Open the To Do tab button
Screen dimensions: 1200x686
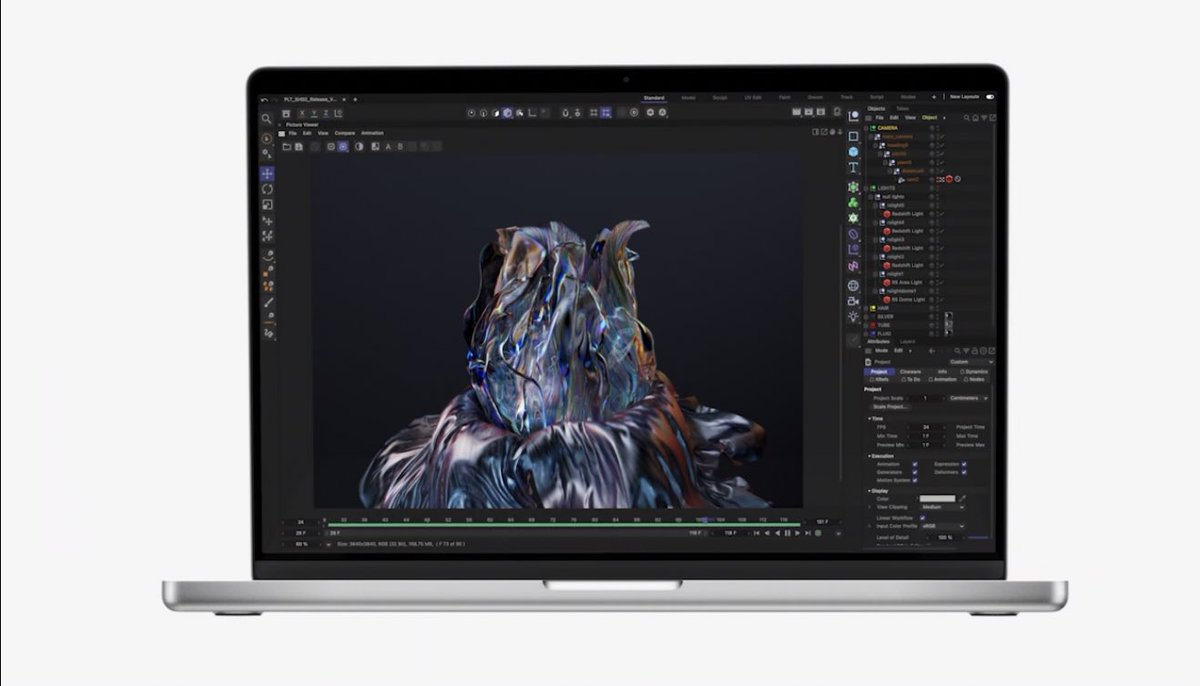pos(911,379)
